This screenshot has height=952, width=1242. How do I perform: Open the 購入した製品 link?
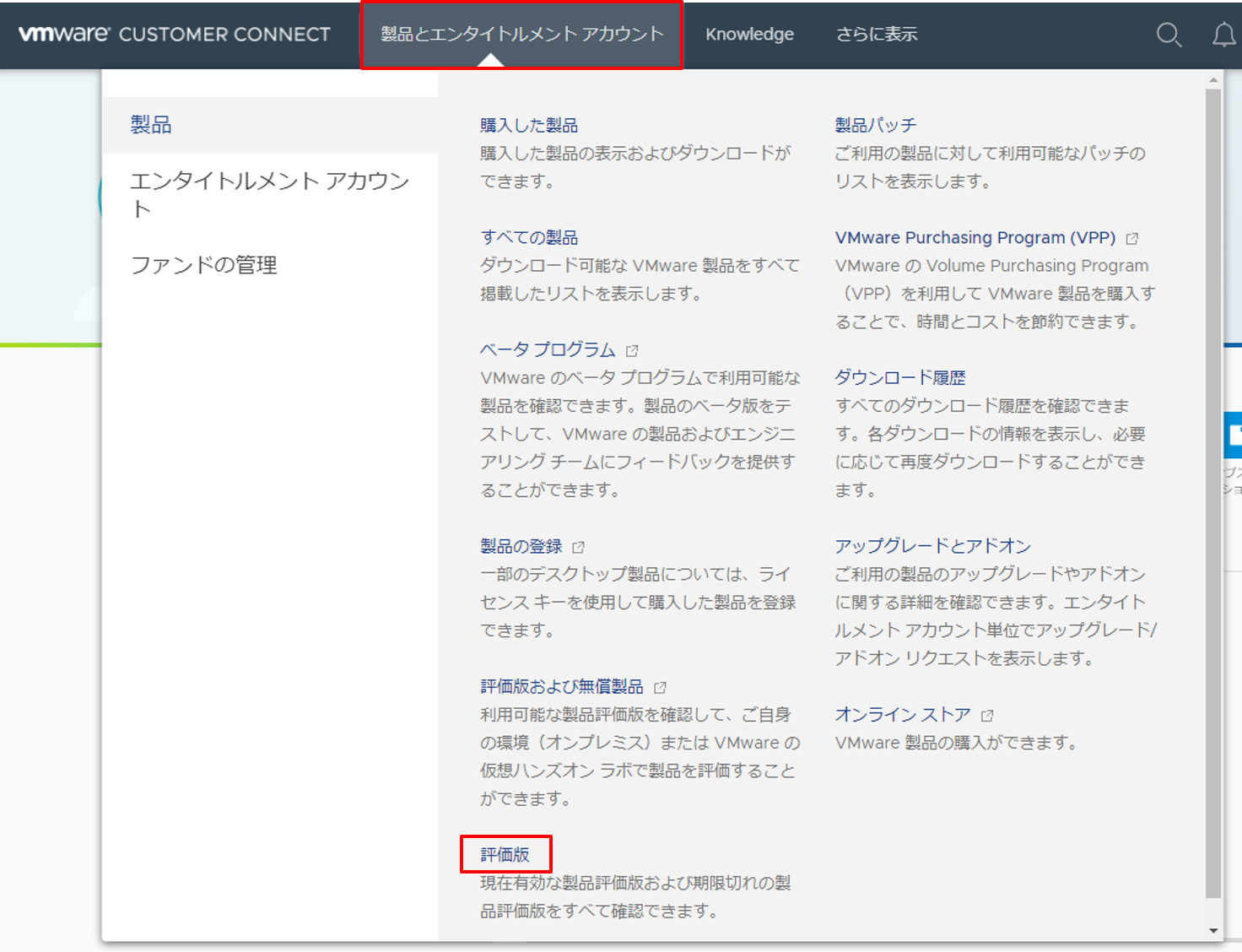(529, 126)
